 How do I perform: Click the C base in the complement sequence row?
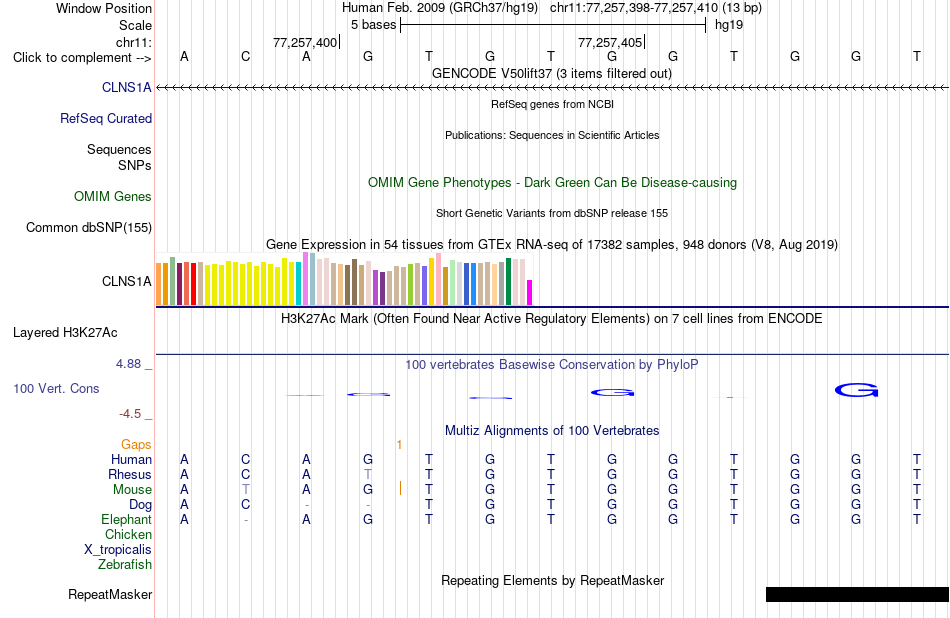tap(245, 56)
